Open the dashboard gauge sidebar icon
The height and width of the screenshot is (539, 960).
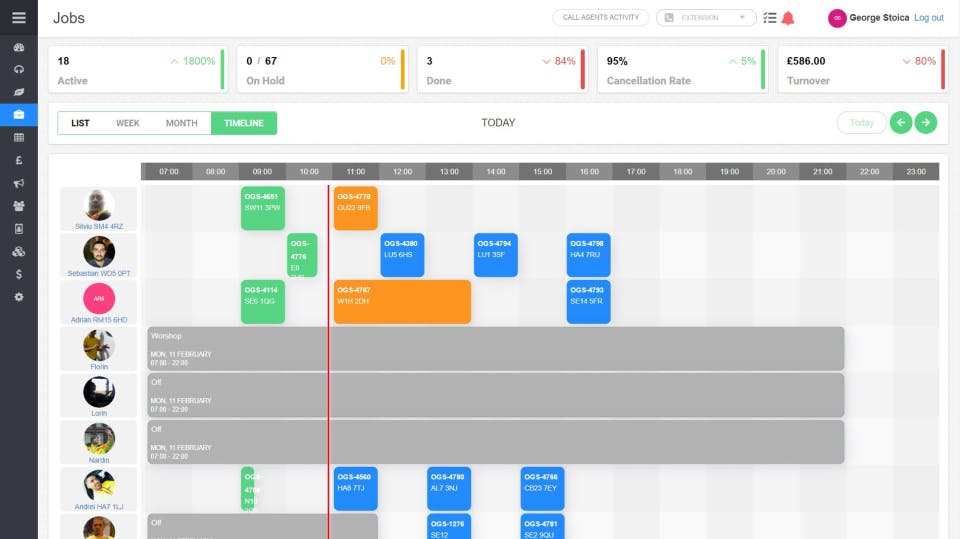(18, 47)
